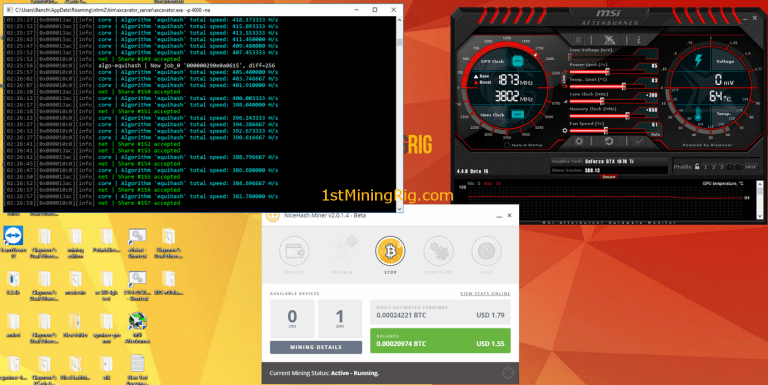Viewport: 768px width, 385px height.
Task: Select Afterburner profile slot 1
Action: tap(706, 167)
